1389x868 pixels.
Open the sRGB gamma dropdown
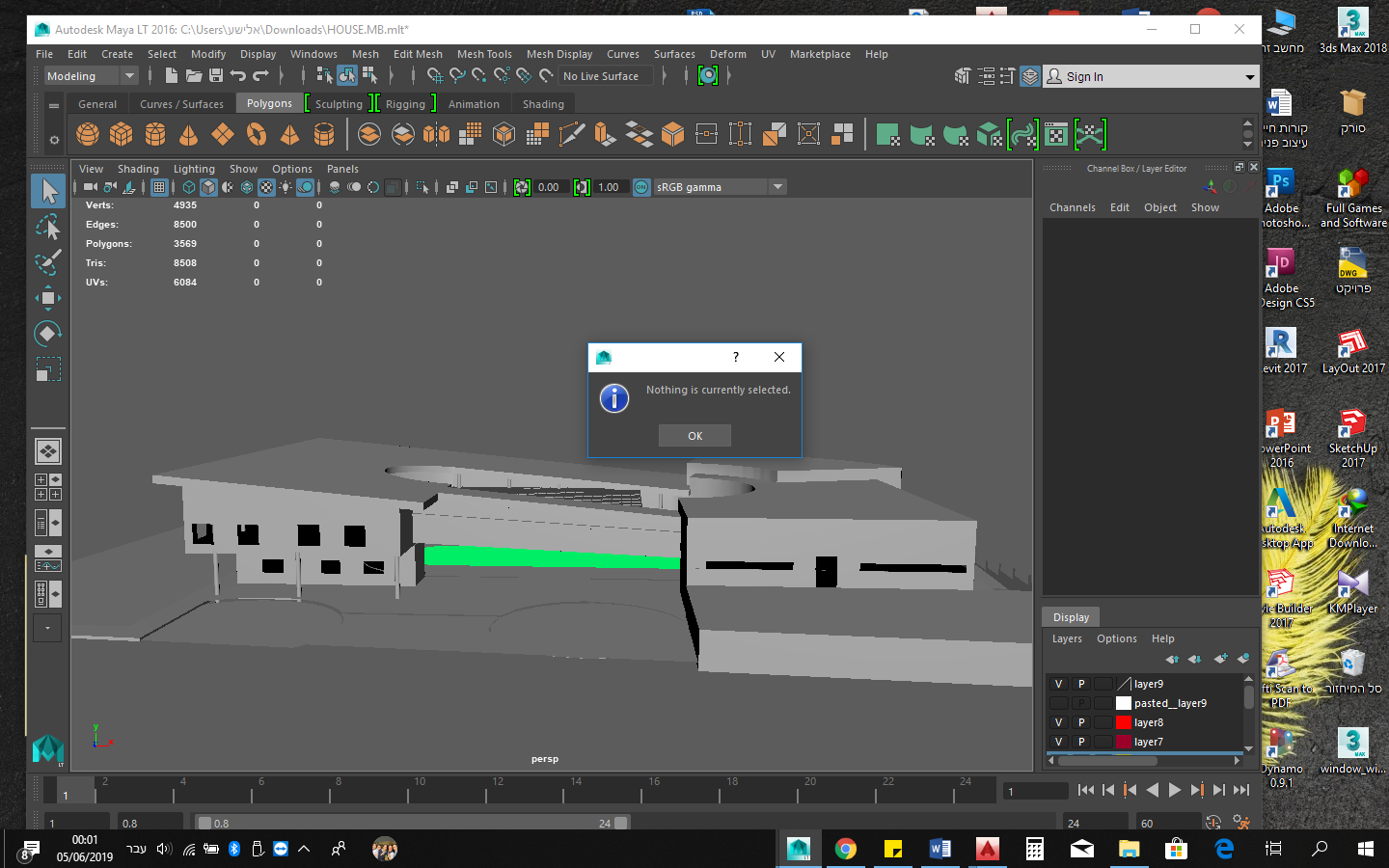(x=777, y=186)
